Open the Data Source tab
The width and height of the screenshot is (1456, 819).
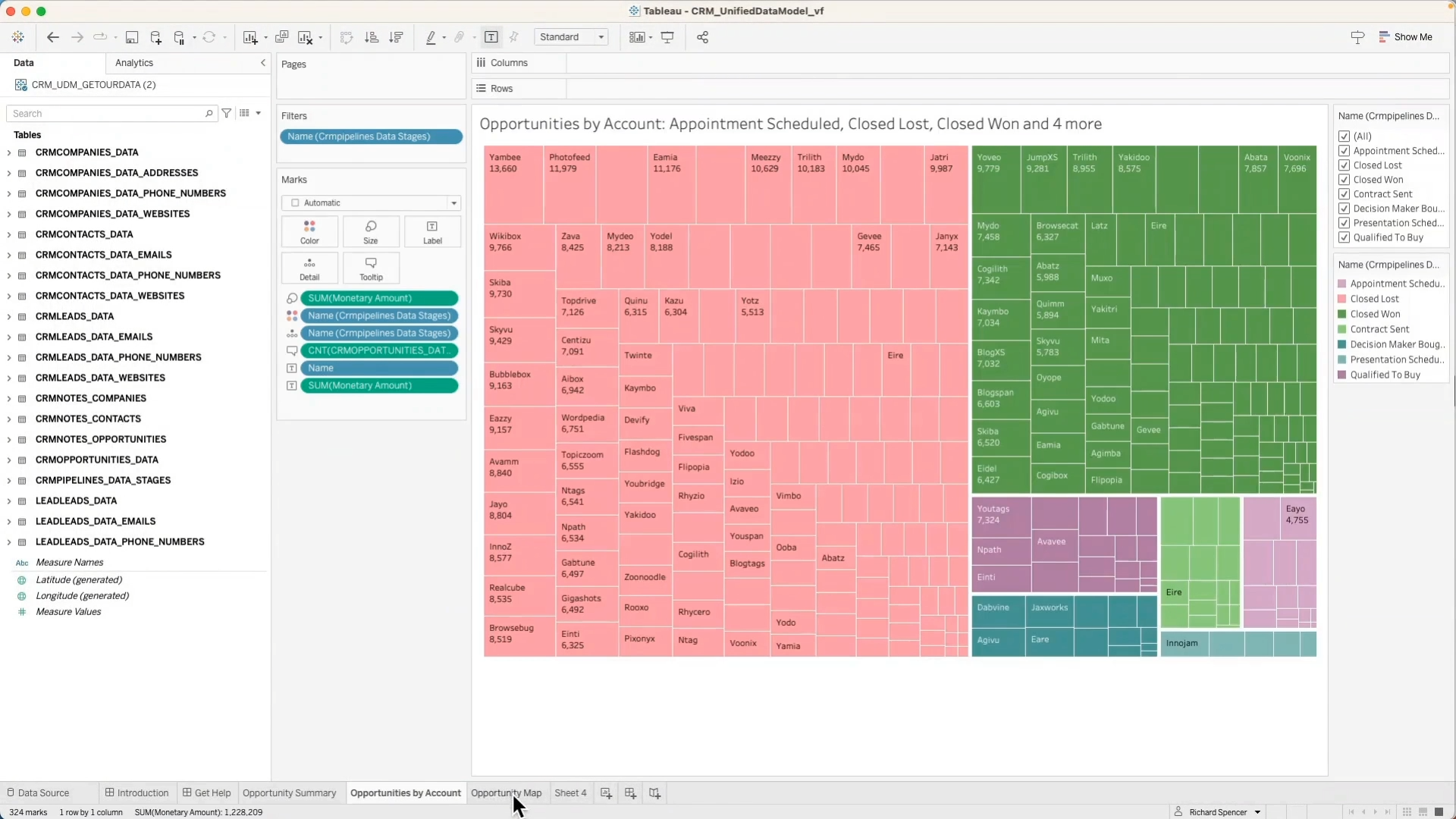pos(42,792)
